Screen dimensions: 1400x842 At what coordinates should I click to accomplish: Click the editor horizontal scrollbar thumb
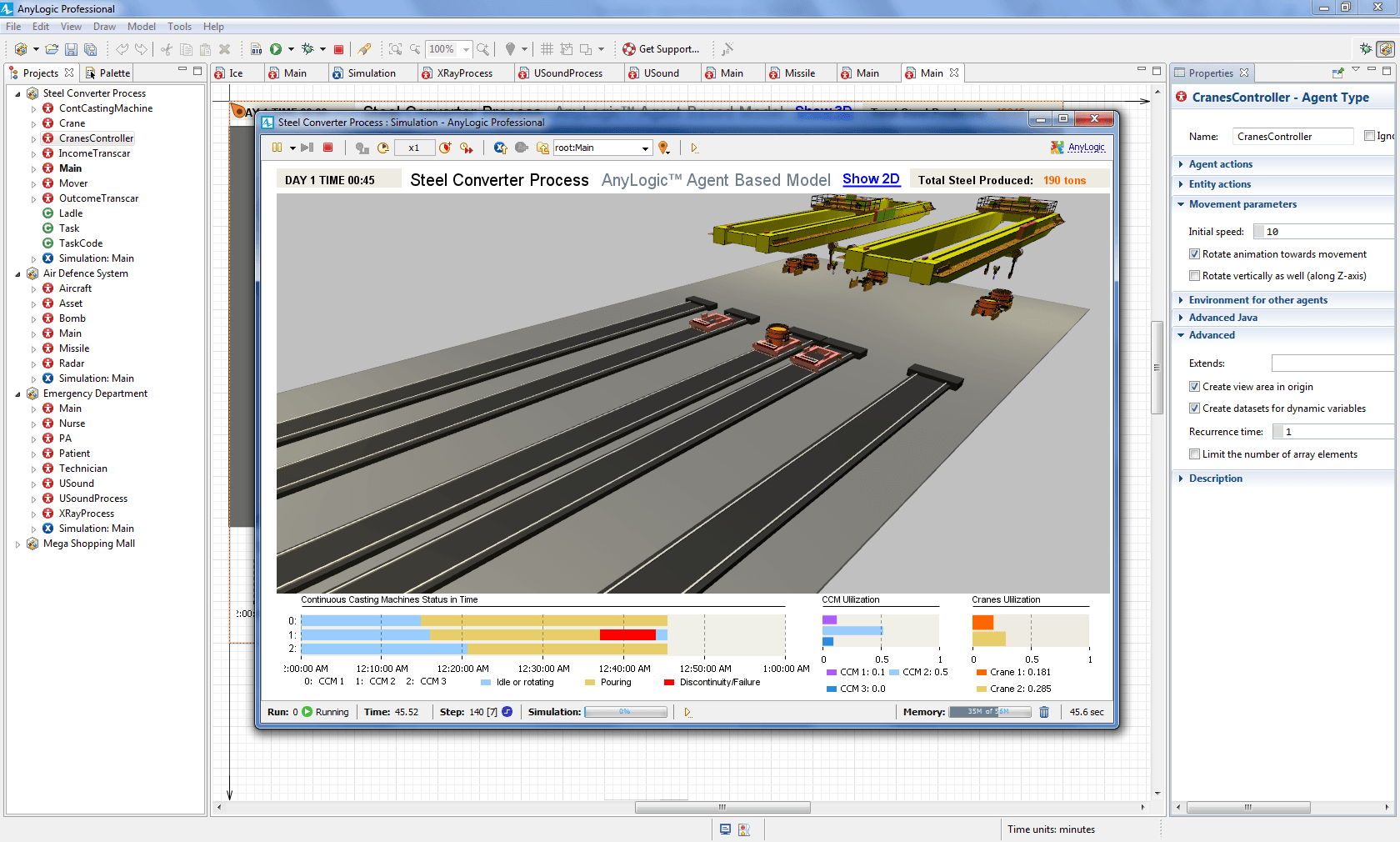722,807
